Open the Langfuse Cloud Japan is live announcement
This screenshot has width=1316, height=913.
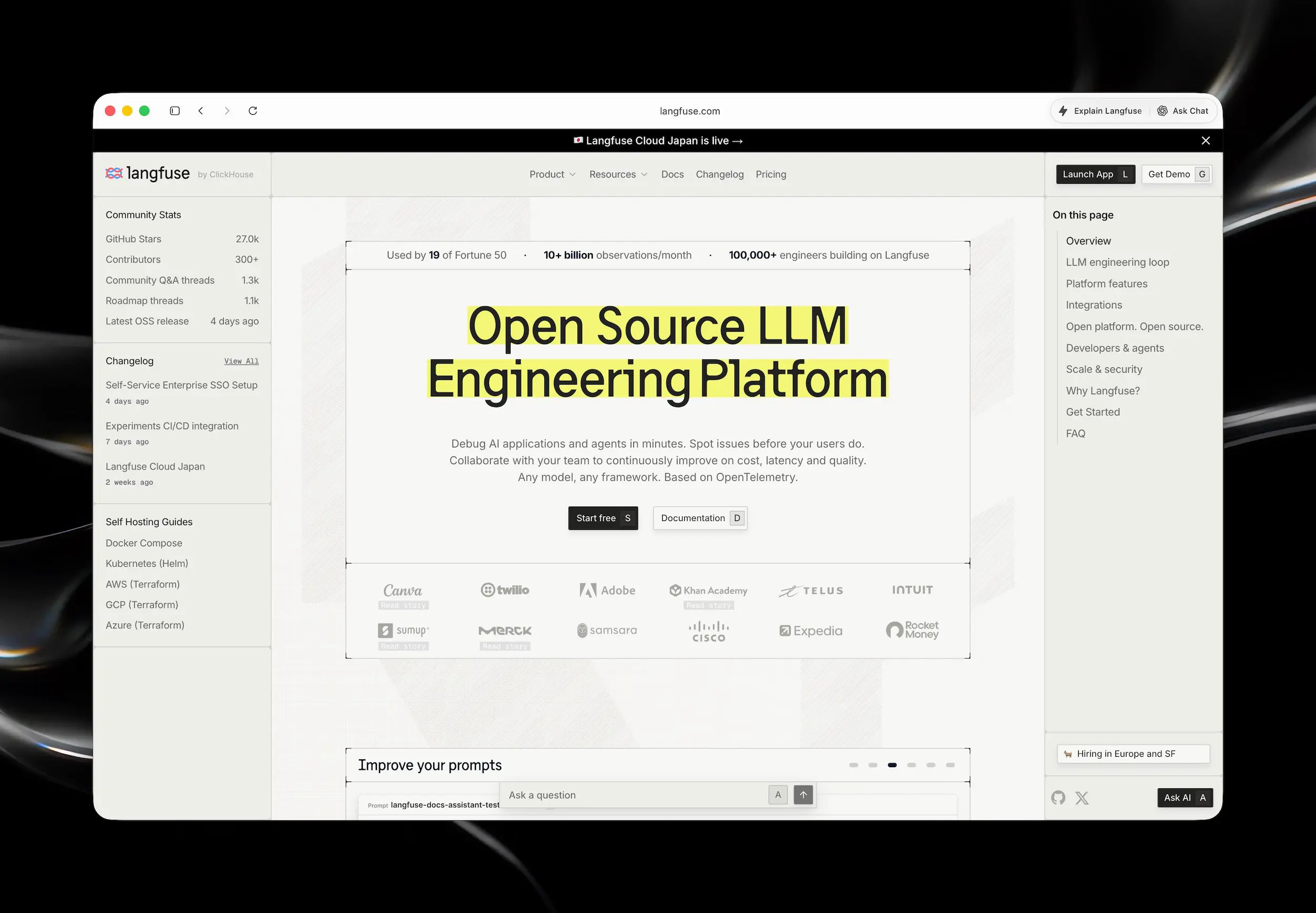658,141
